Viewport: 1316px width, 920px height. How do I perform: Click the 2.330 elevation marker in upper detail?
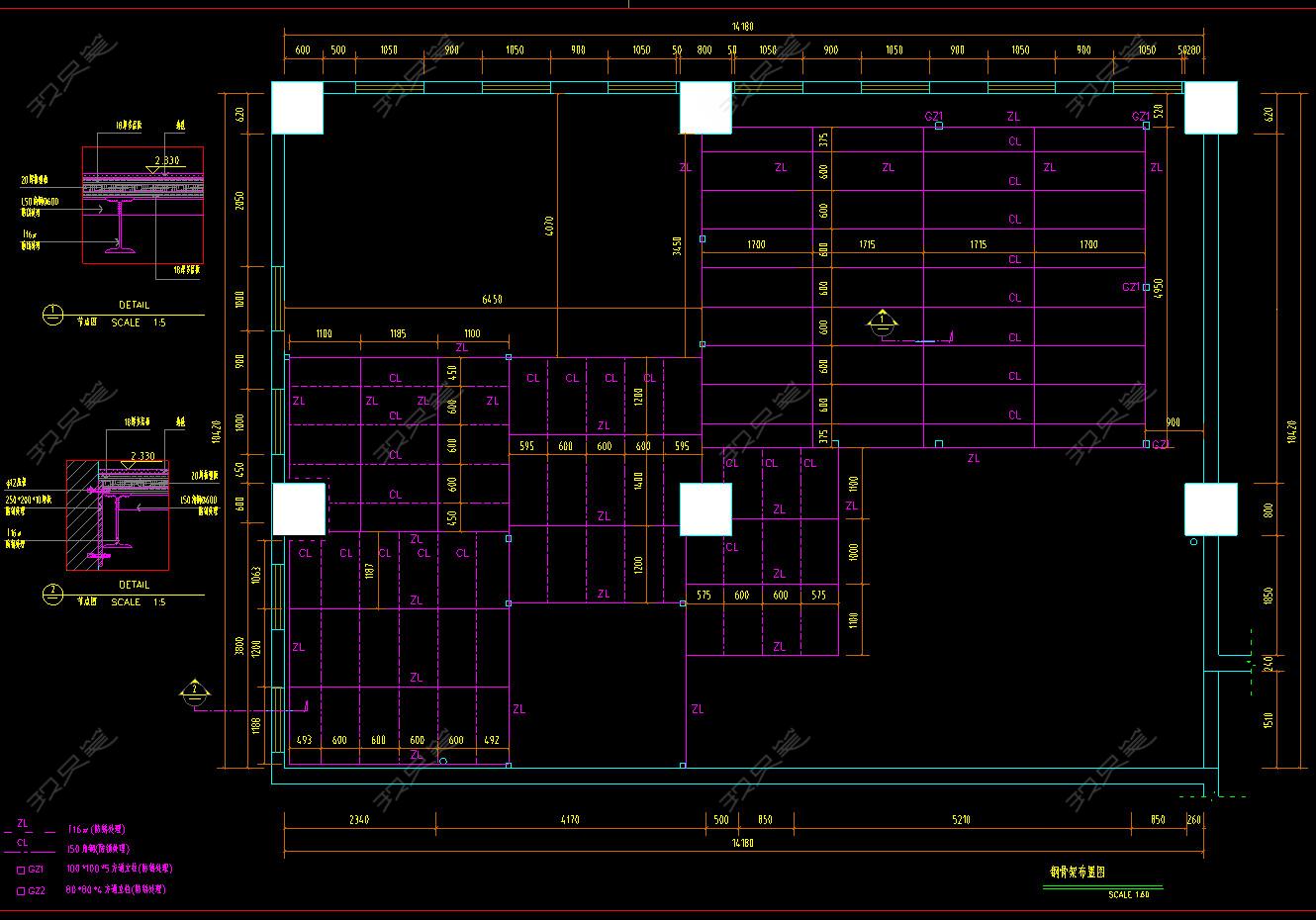pos(165,160)
